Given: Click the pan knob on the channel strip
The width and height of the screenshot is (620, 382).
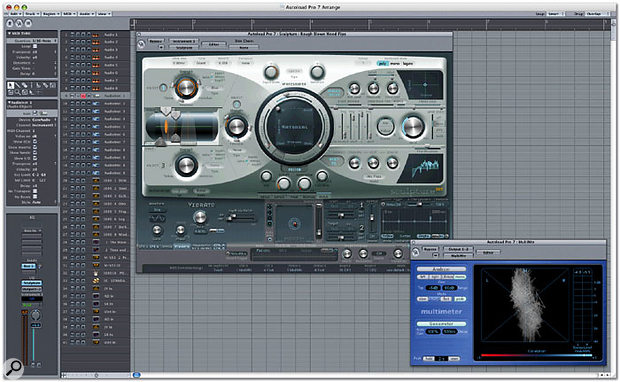Looking at the screenshot, I should coord(36,315).
